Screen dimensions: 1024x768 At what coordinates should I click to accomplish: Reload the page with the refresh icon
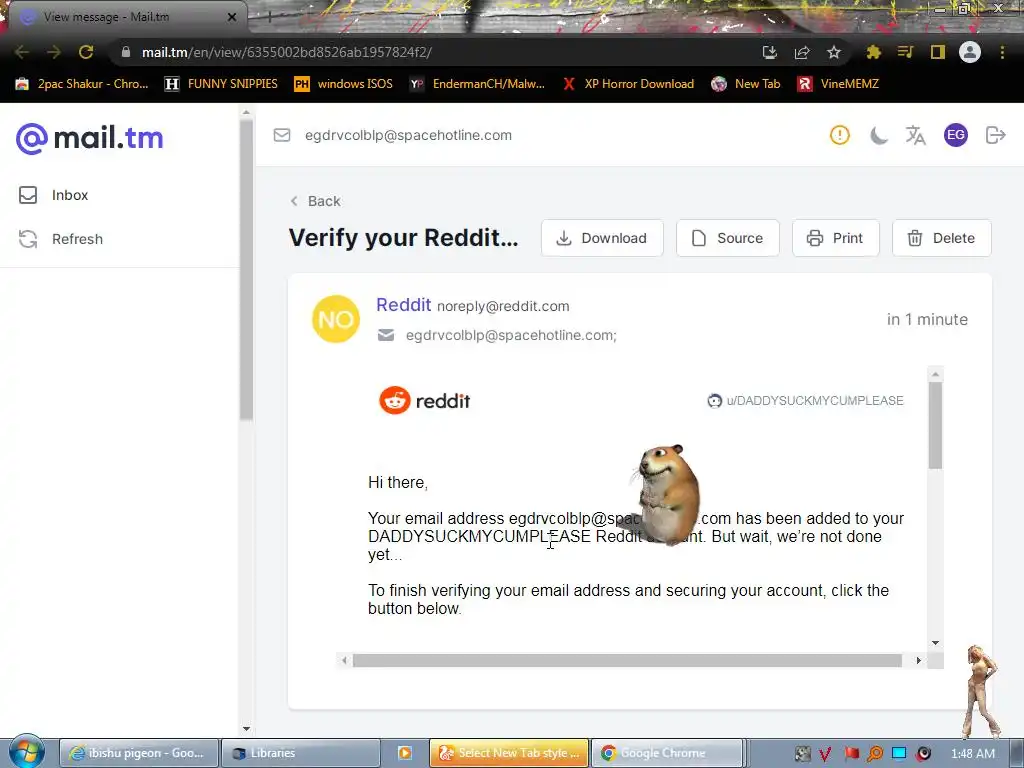(x=86, y=52)
